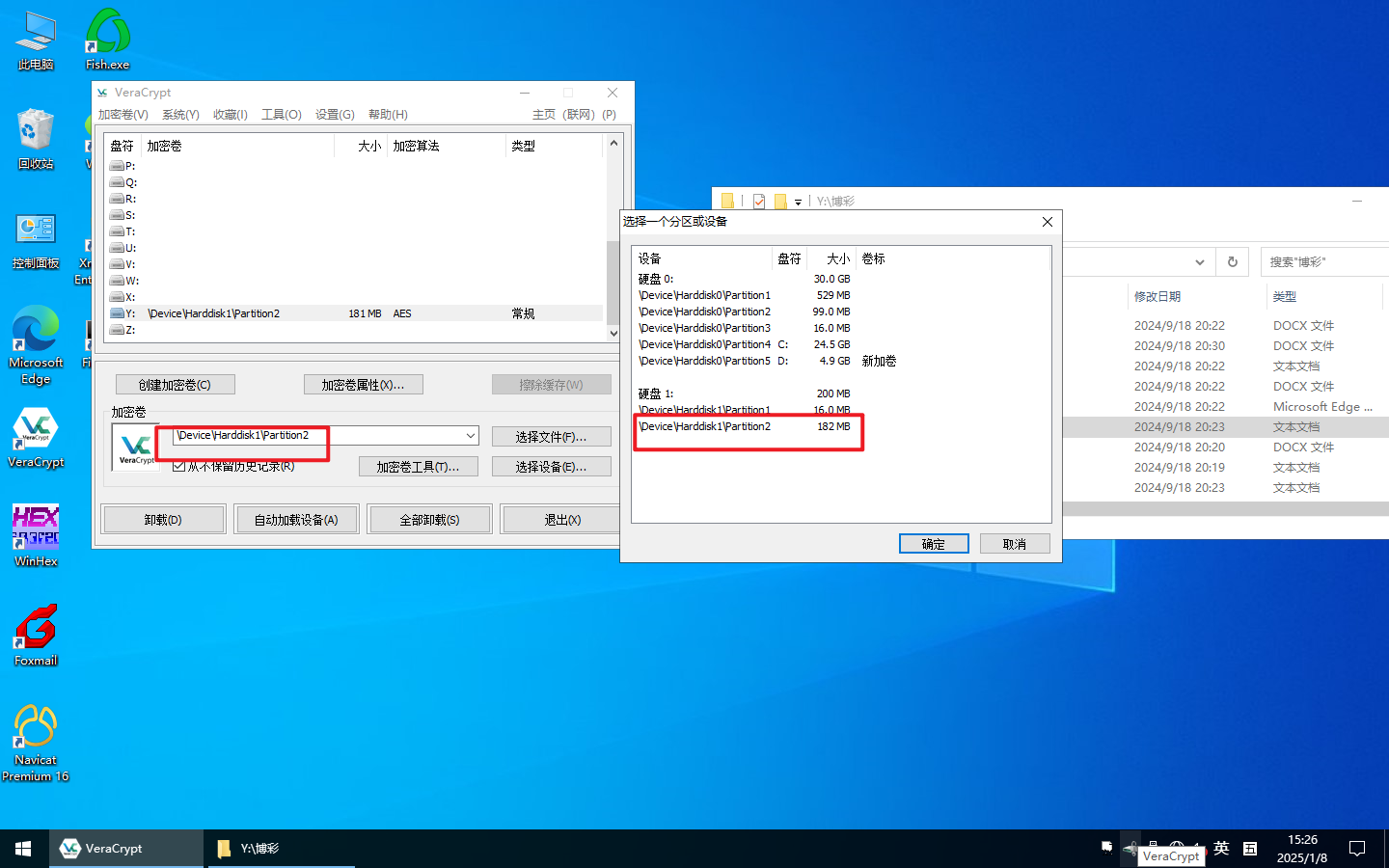The height and width of the screenshot is (868, 1389).
Task: Open the 收藏(I) menu
Action: point(231,115)
